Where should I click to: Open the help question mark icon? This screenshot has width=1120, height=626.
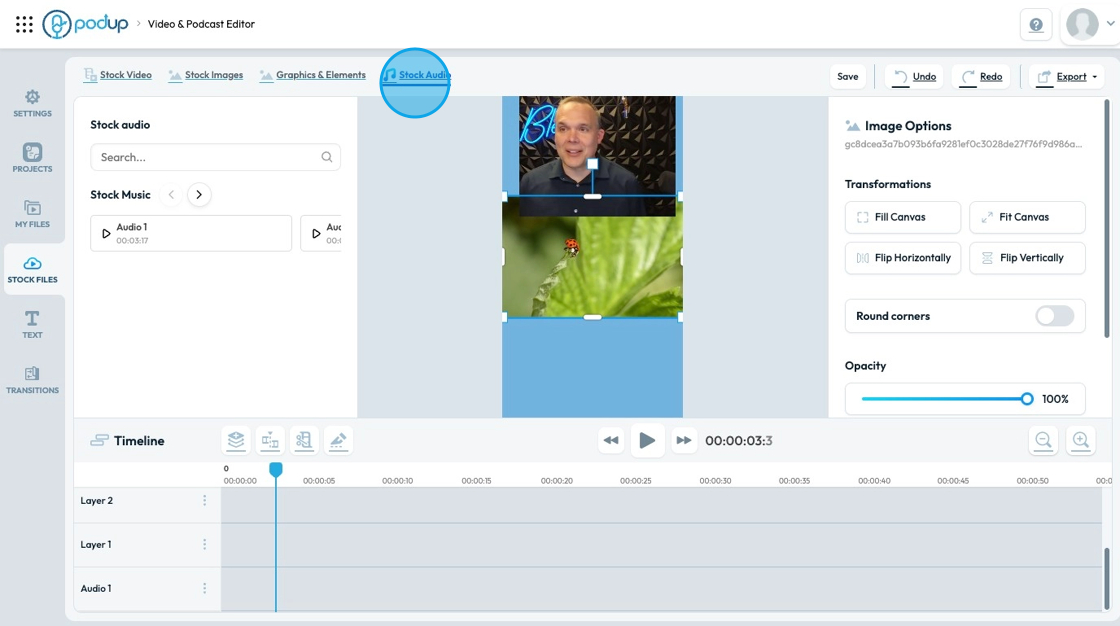click(x=1036, y=25)
